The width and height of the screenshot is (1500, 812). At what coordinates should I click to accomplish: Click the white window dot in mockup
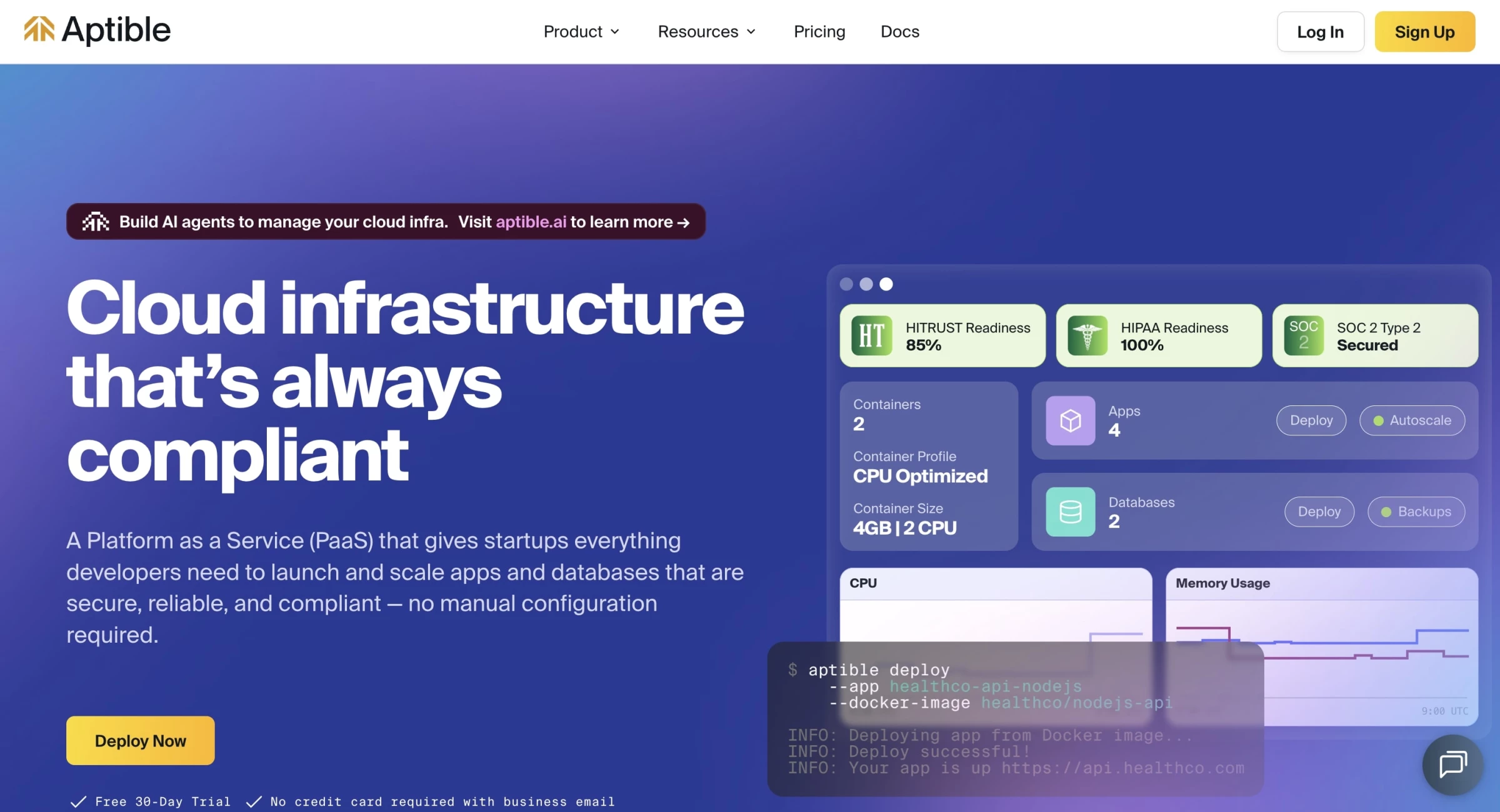tap(886, 284)
